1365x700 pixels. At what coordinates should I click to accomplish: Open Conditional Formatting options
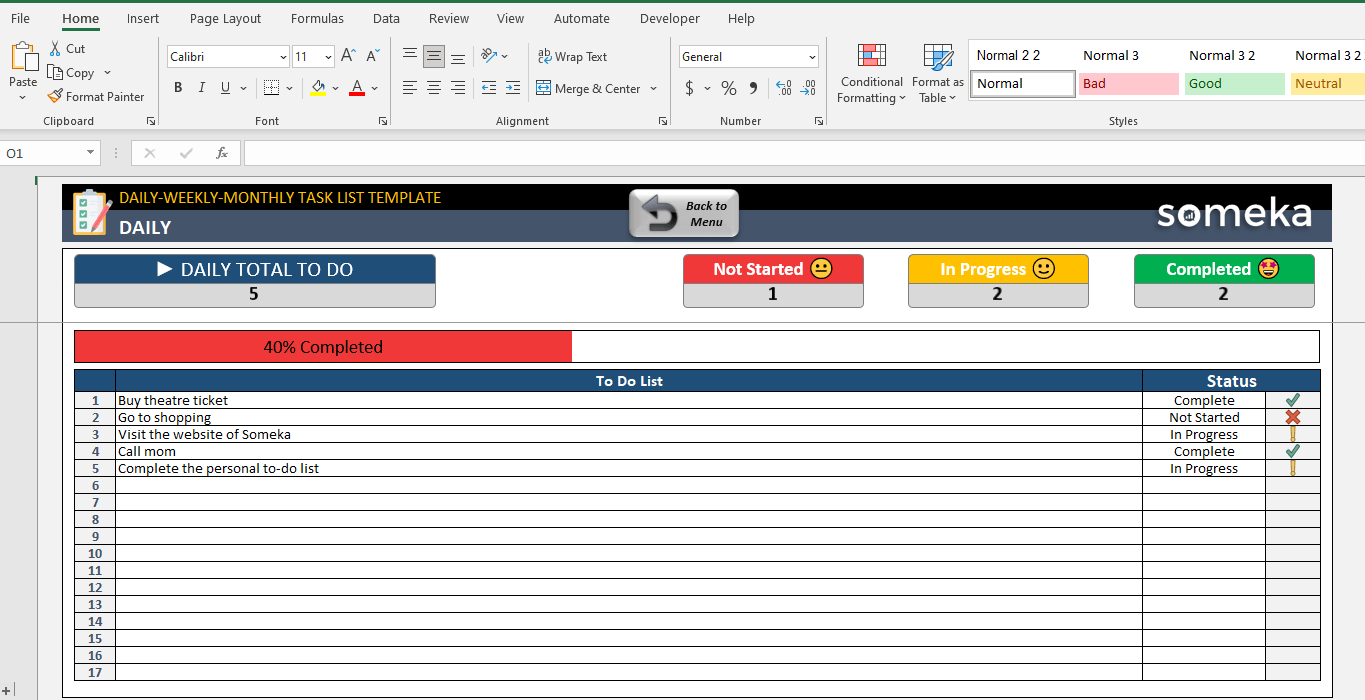pos(871,73)
